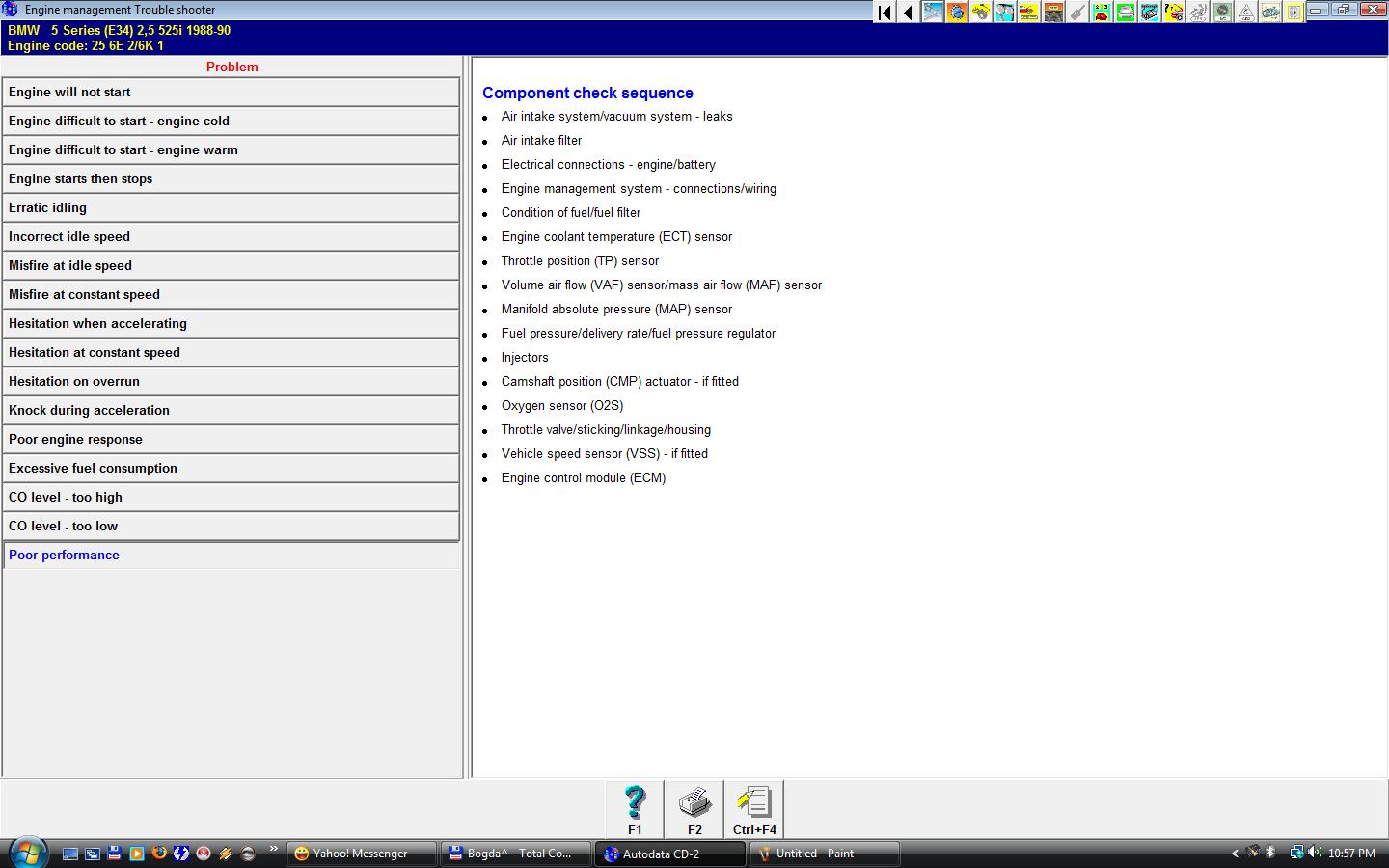Open the Windows Start orb
This screenshot has height=868, width=1389.
(x=28, y=853)
